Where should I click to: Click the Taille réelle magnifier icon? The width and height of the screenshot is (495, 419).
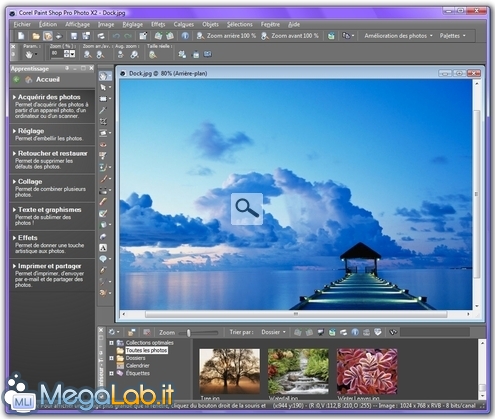click(x=153, y=55)
